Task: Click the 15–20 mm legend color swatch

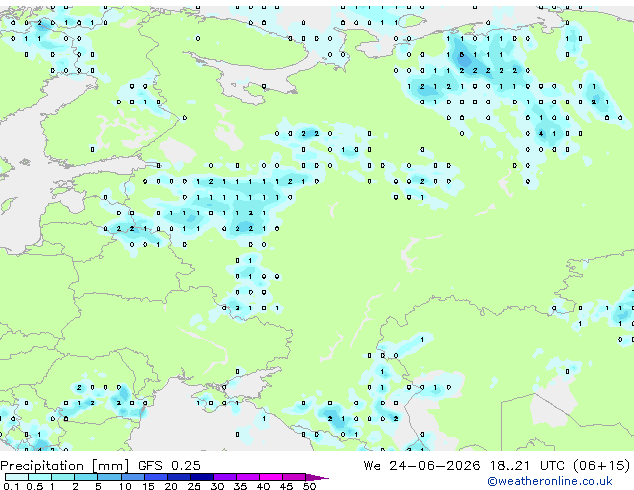Action: (x=155, y=477)
